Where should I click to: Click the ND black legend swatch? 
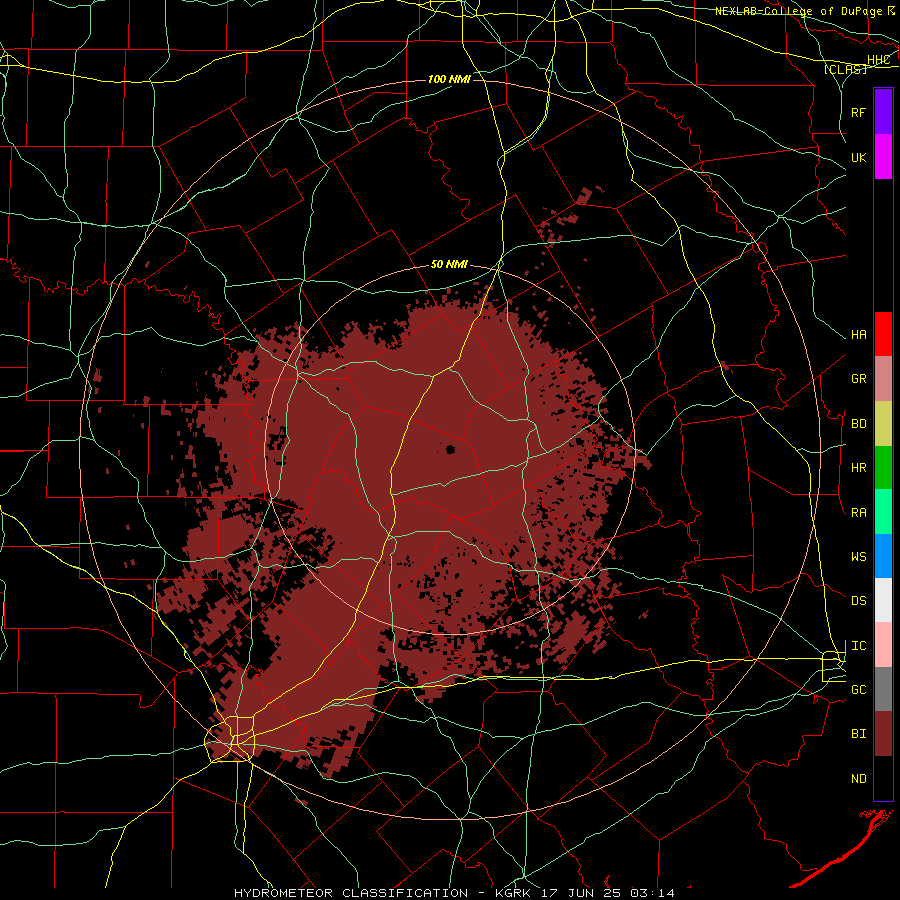coord(883,778)
